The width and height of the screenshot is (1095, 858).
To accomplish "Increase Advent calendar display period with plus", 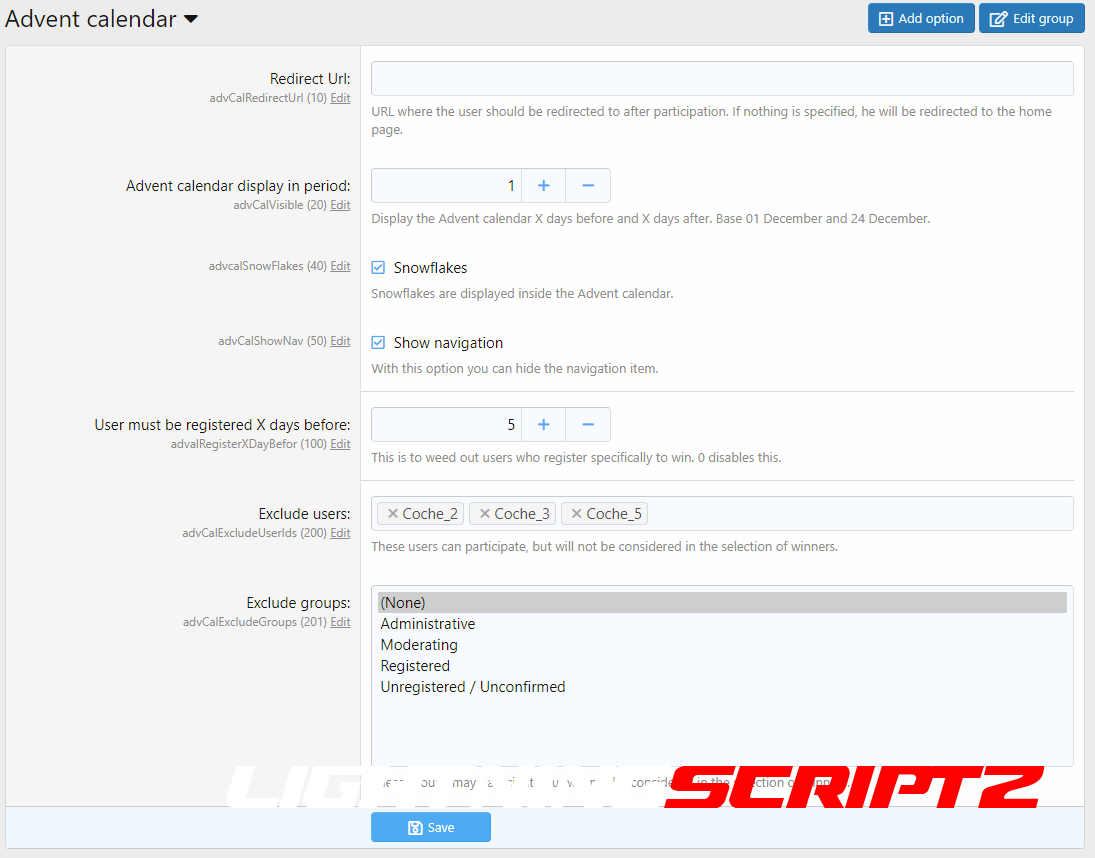I will tap(544, 186).
